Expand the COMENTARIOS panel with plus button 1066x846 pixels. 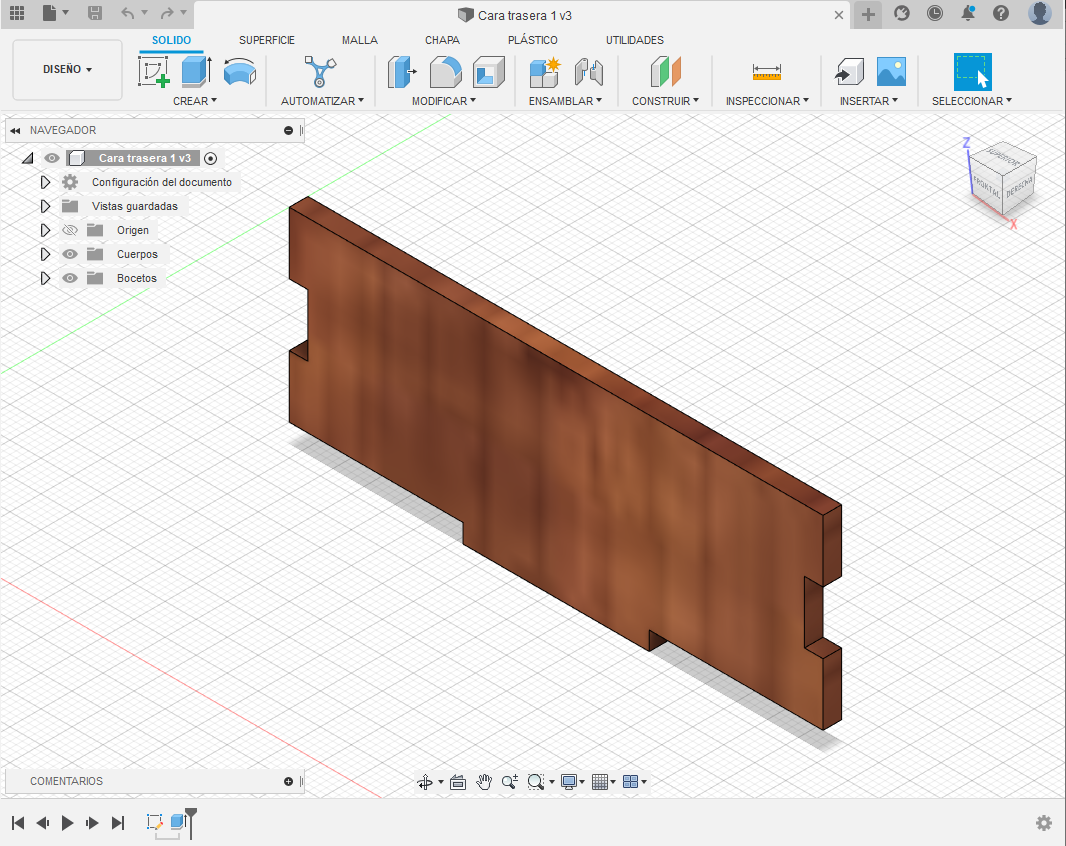(289, 781)
